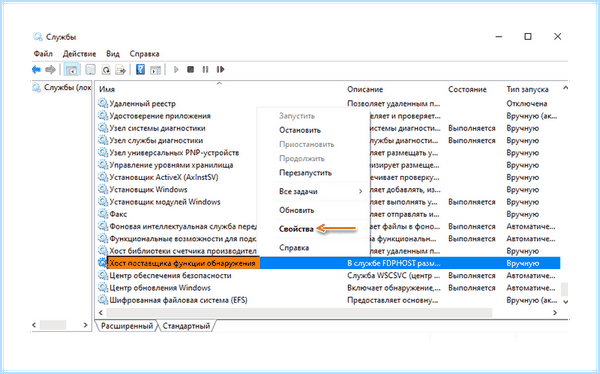Switch to the Стандартный tab
The width and height of the screenshot is (600, 374).
[x=186, y=326]
